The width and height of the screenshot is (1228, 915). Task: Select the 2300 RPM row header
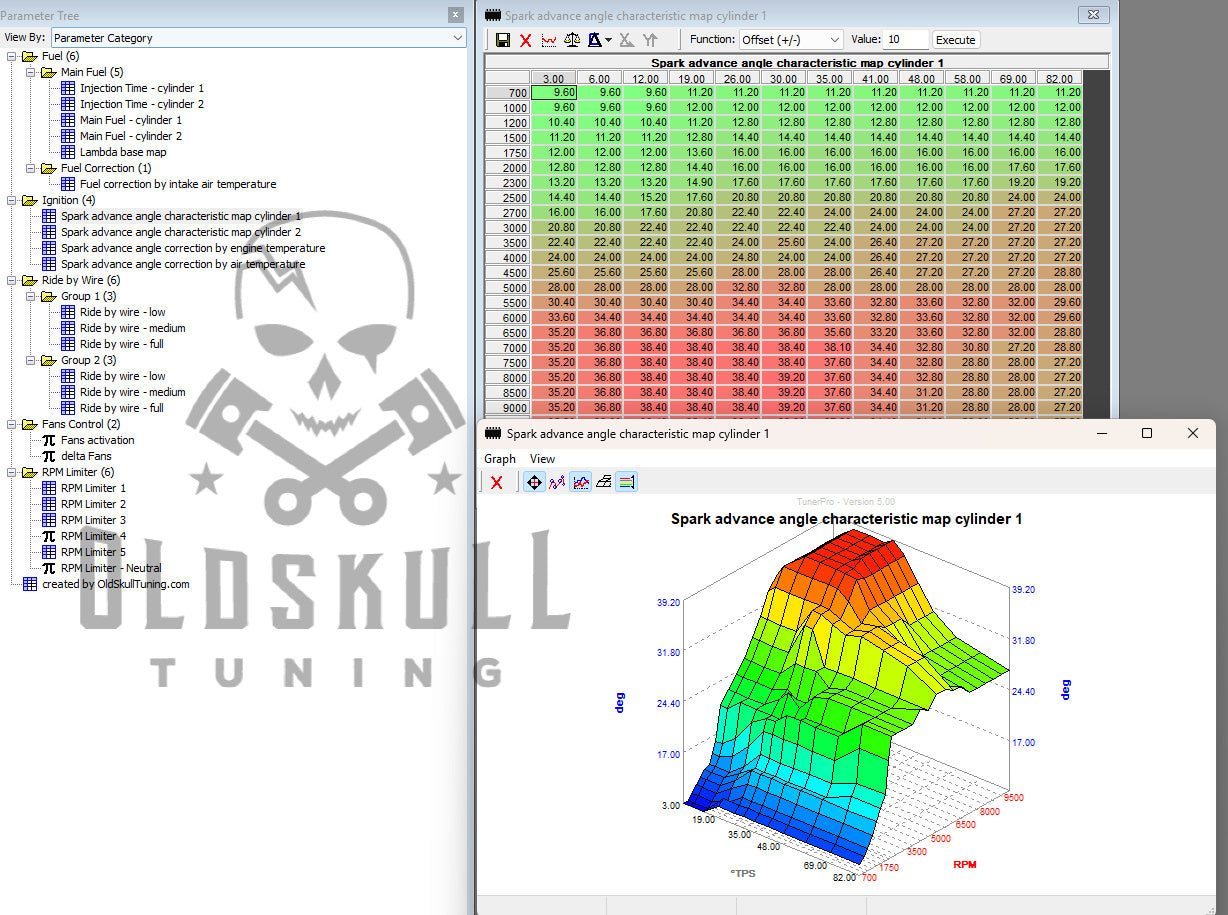tap(507, 182)
